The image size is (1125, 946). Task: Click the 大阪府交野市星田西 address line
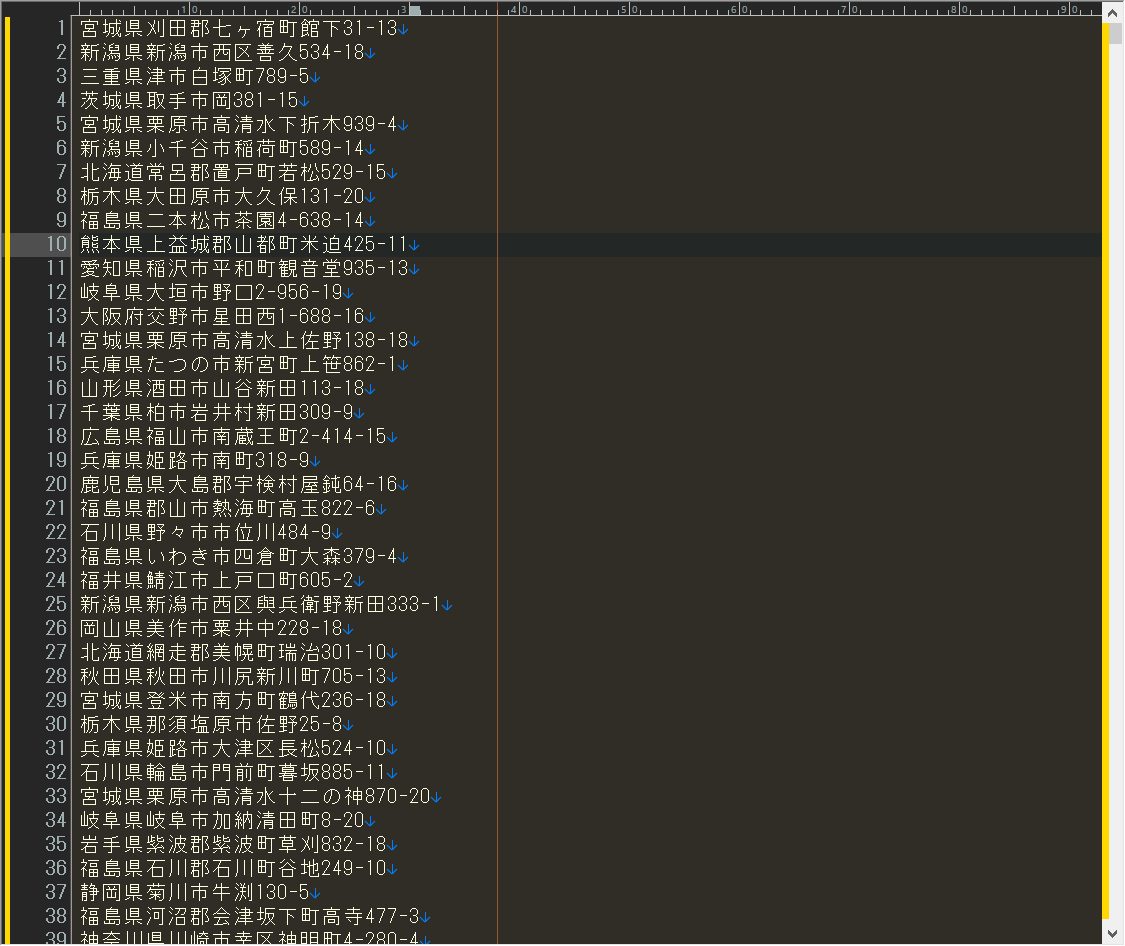(x=222, y=316)
